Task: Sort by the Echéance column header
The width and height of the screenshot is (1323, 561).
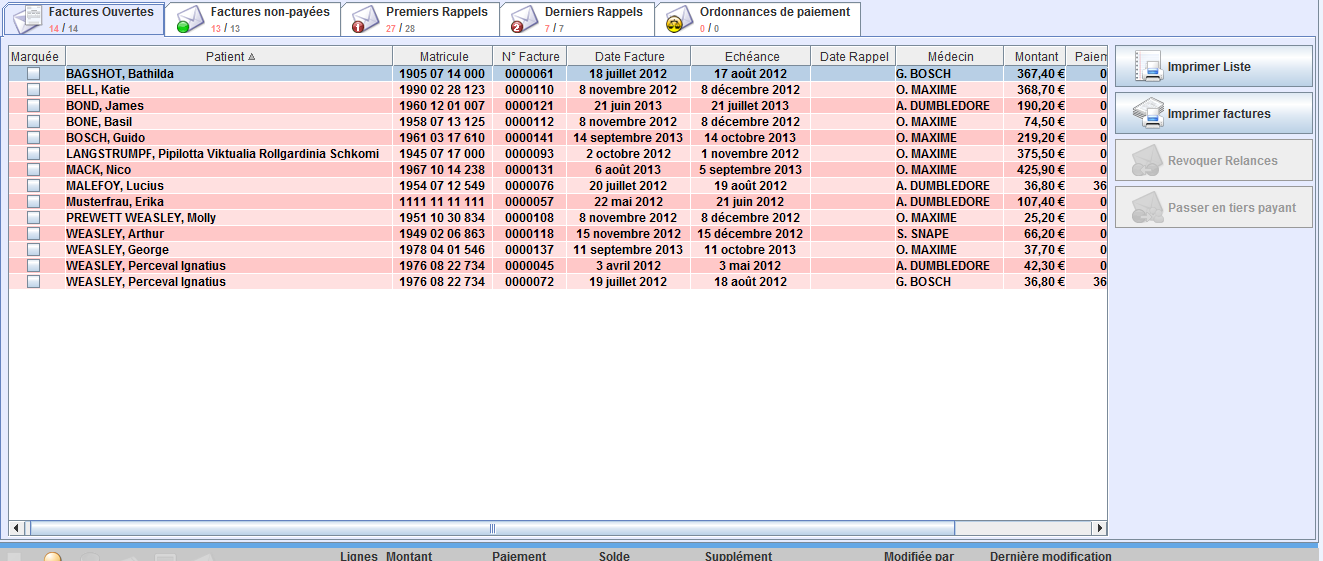Action: point(751,57)
